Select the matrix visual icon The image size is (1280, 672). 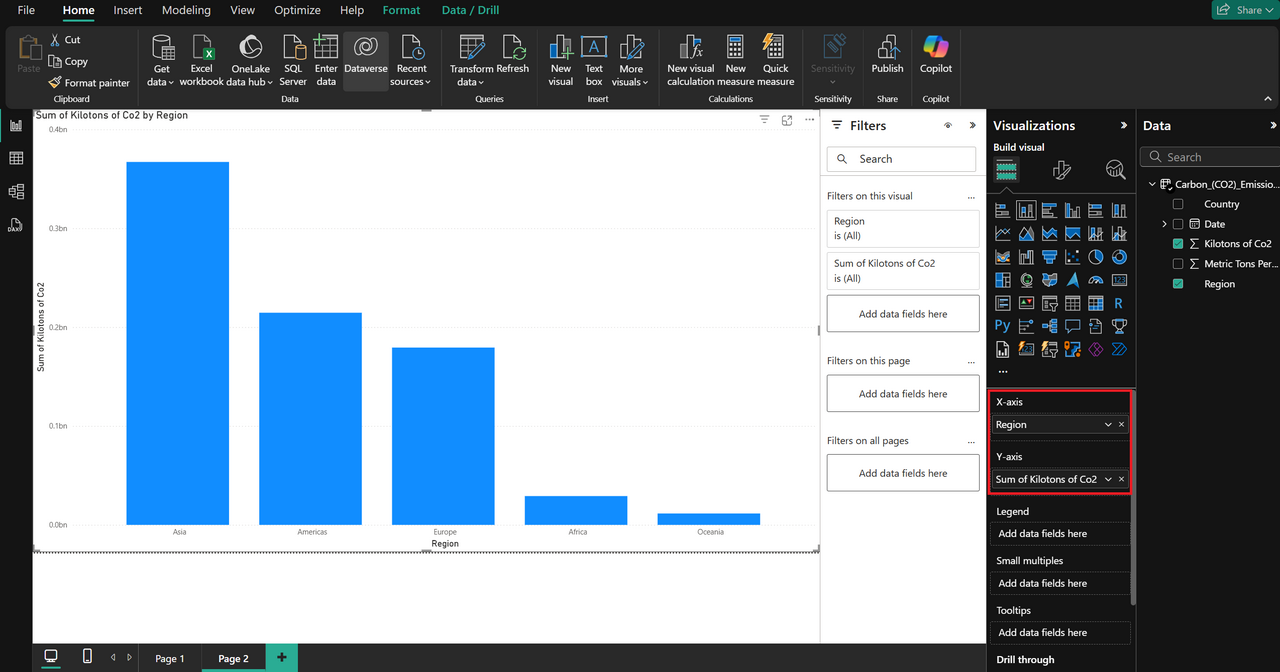click(1095, 303)
